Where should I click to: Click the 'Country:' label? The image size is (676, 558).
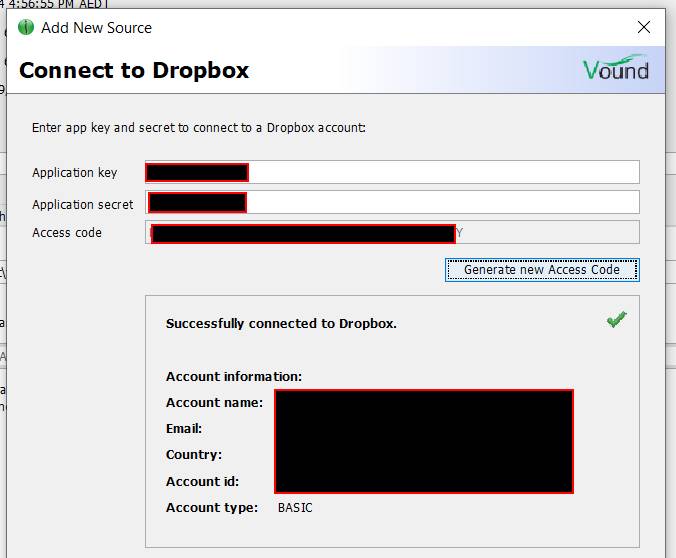coord(194,455)
